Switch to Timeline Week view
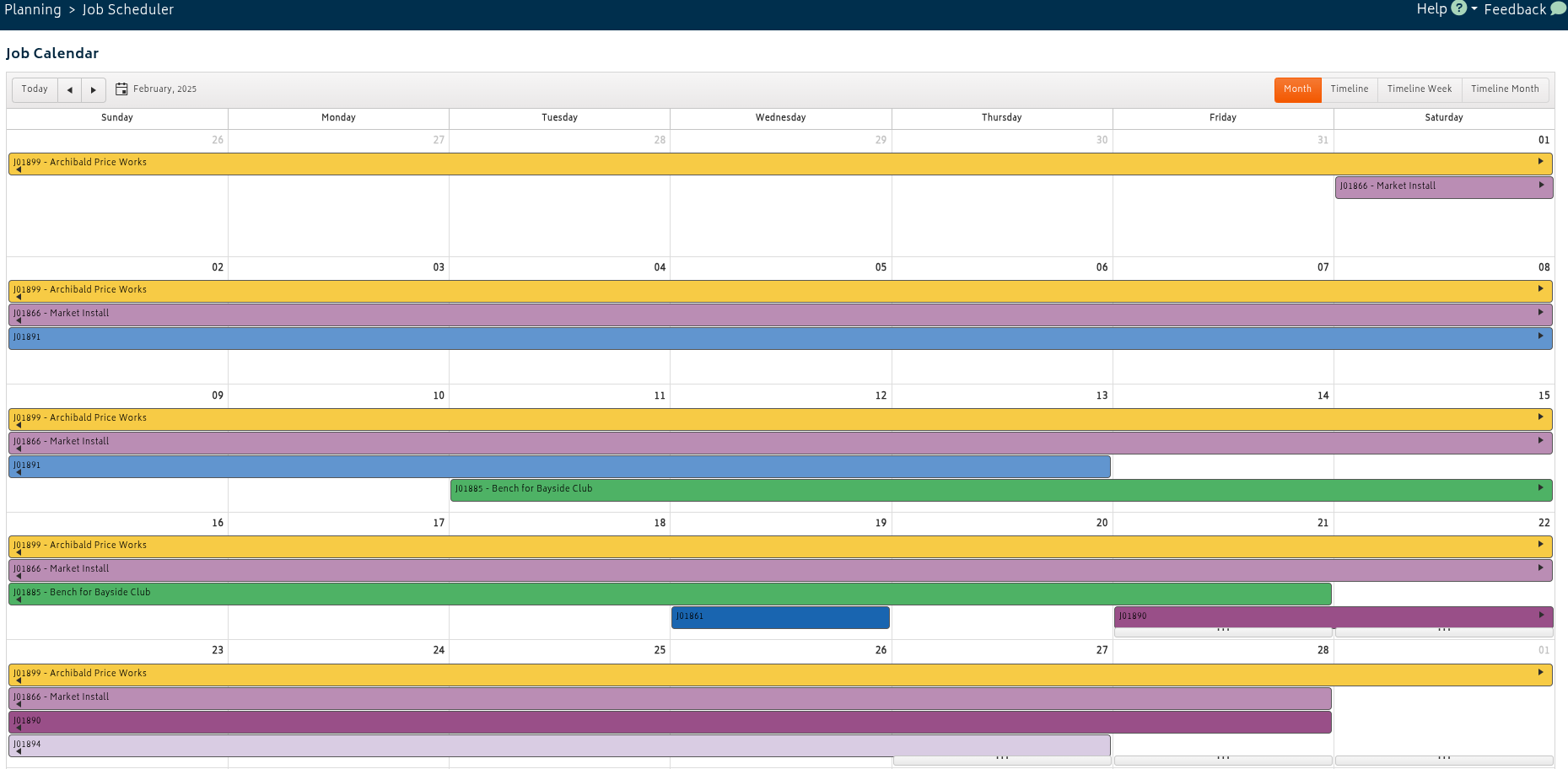 click(x=1420, y=89)
